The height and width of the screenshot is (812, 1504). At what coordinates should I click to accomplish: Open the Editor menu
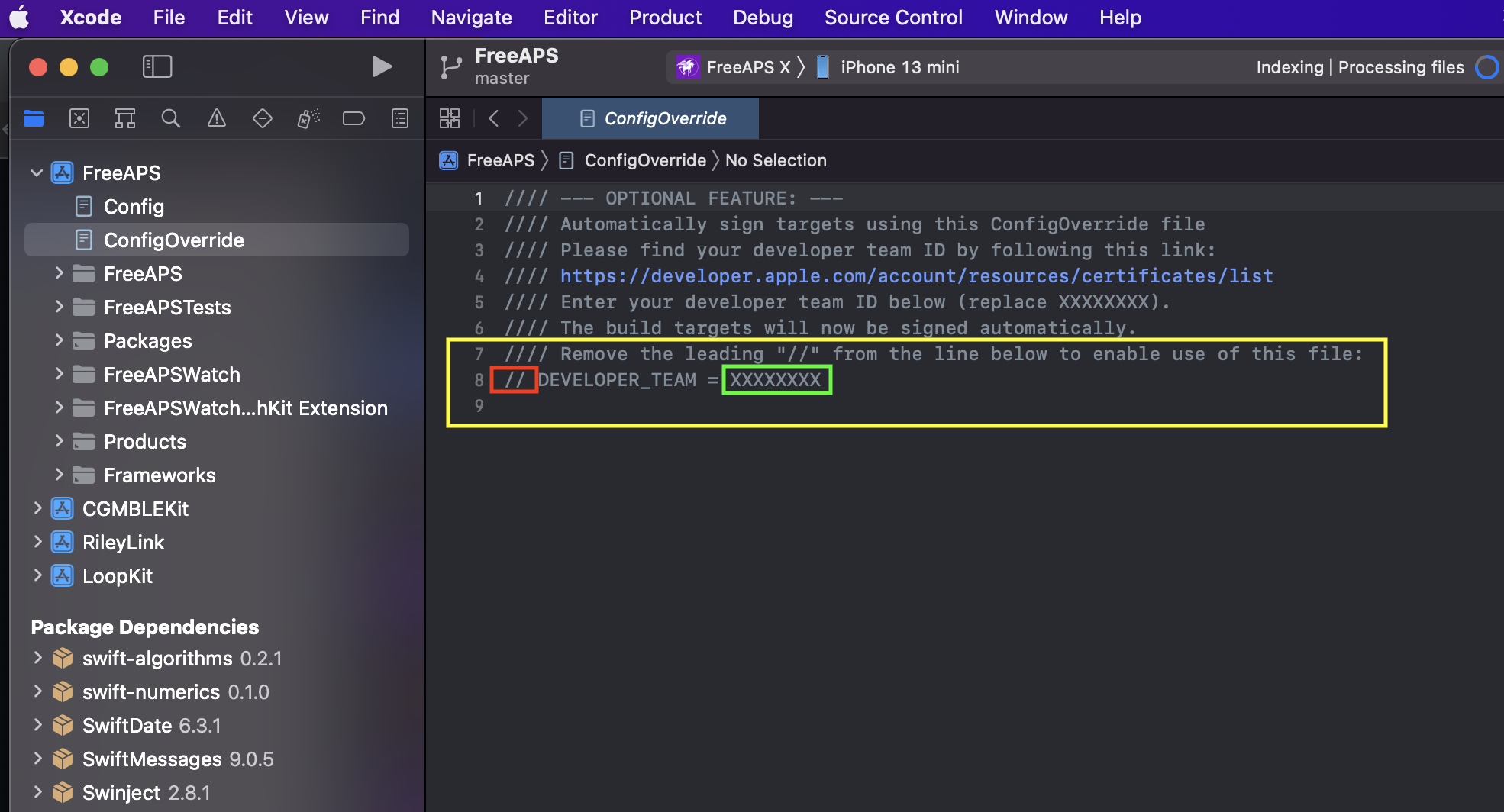pyautogui.click(x=570, y=17)
